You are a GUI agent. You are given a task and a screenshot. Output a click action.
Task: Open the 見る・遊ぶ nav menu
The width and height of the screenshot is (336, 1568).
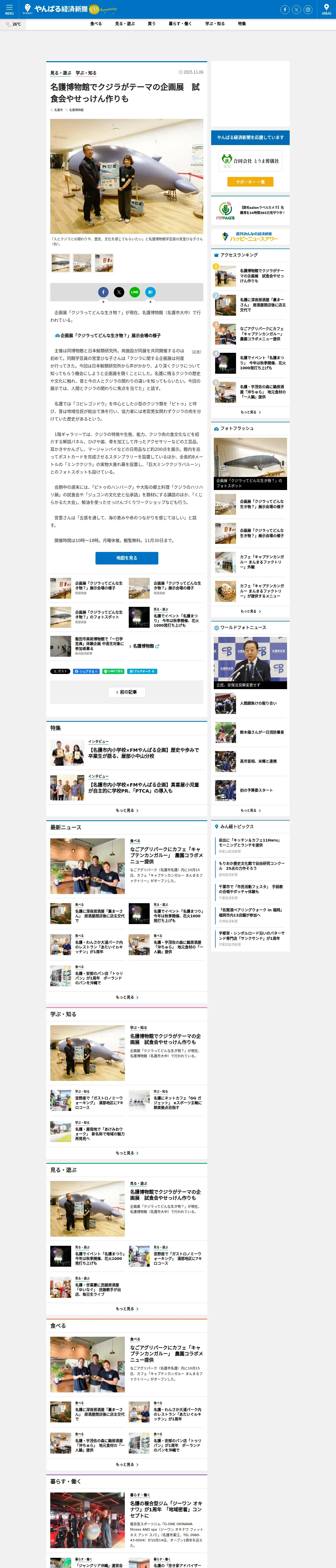tap(125, 24)
